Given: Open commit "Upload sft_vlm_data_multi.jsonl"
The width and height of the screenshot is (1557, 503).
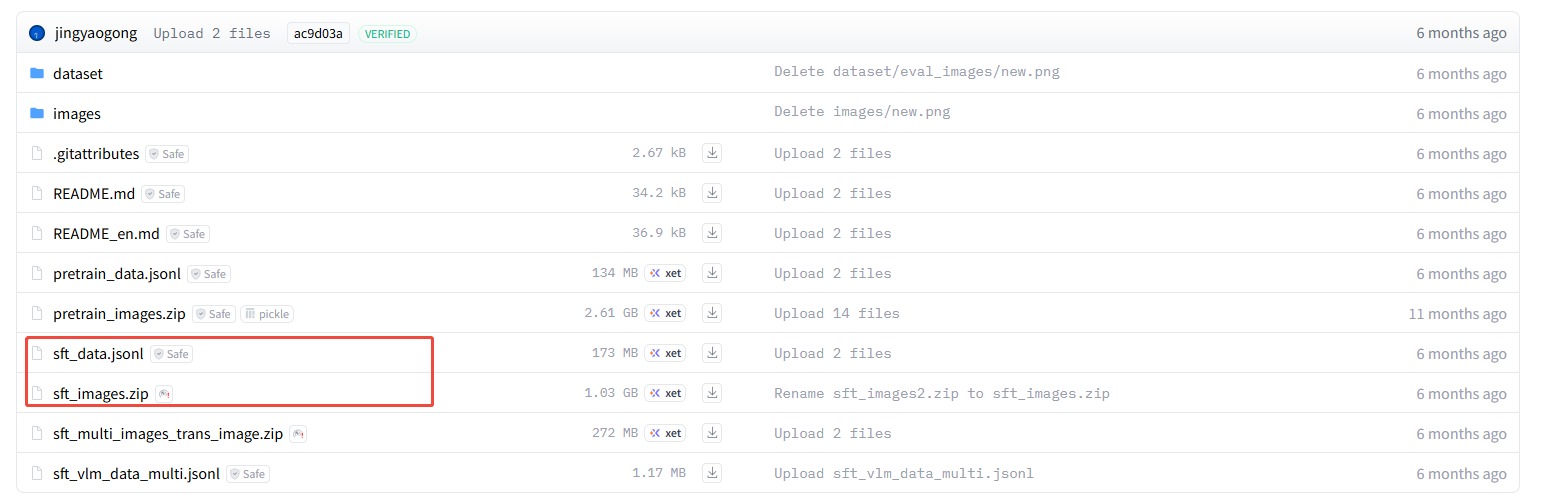Looking at the screenshot, I should [x=904, y=473].
